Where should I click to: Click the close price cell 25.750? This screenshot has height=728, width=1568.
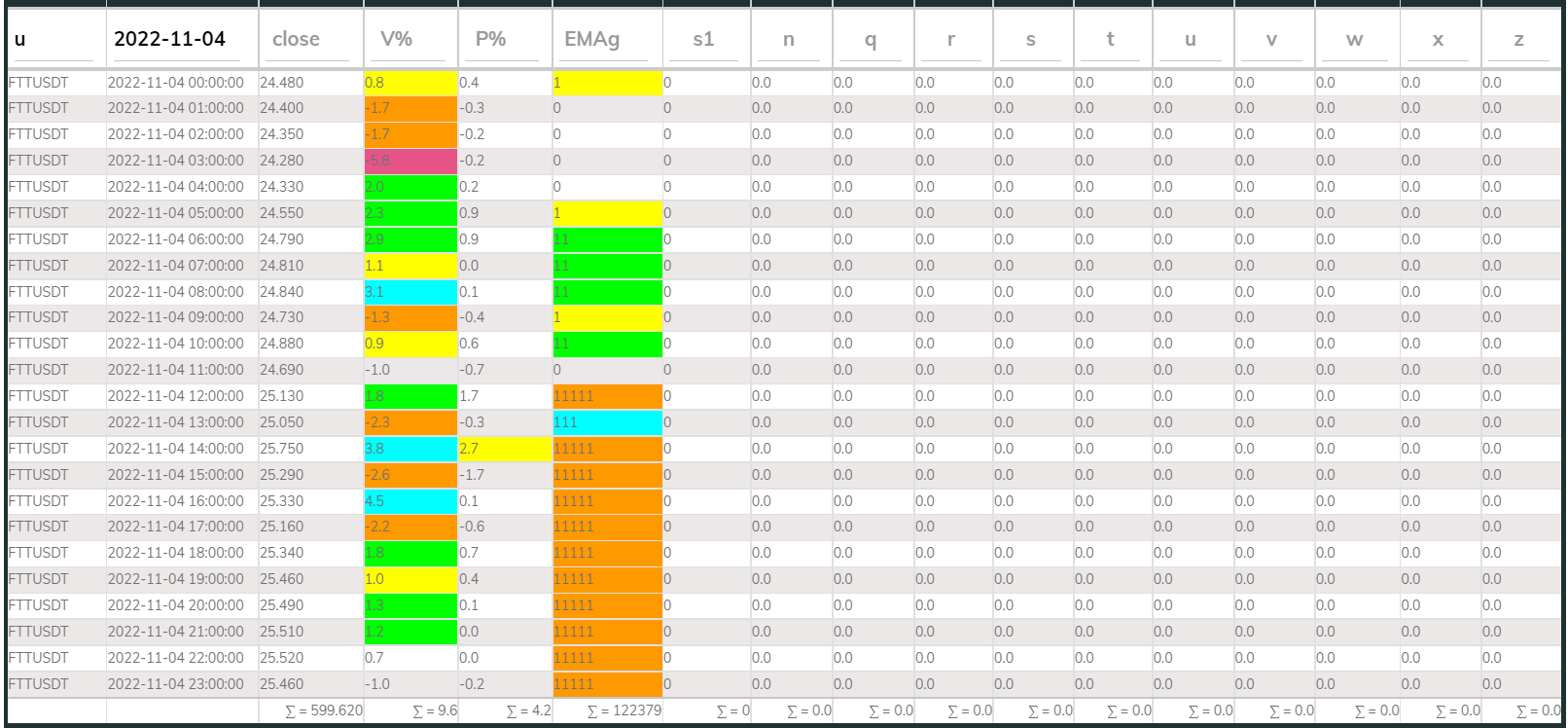click(309, 449)
